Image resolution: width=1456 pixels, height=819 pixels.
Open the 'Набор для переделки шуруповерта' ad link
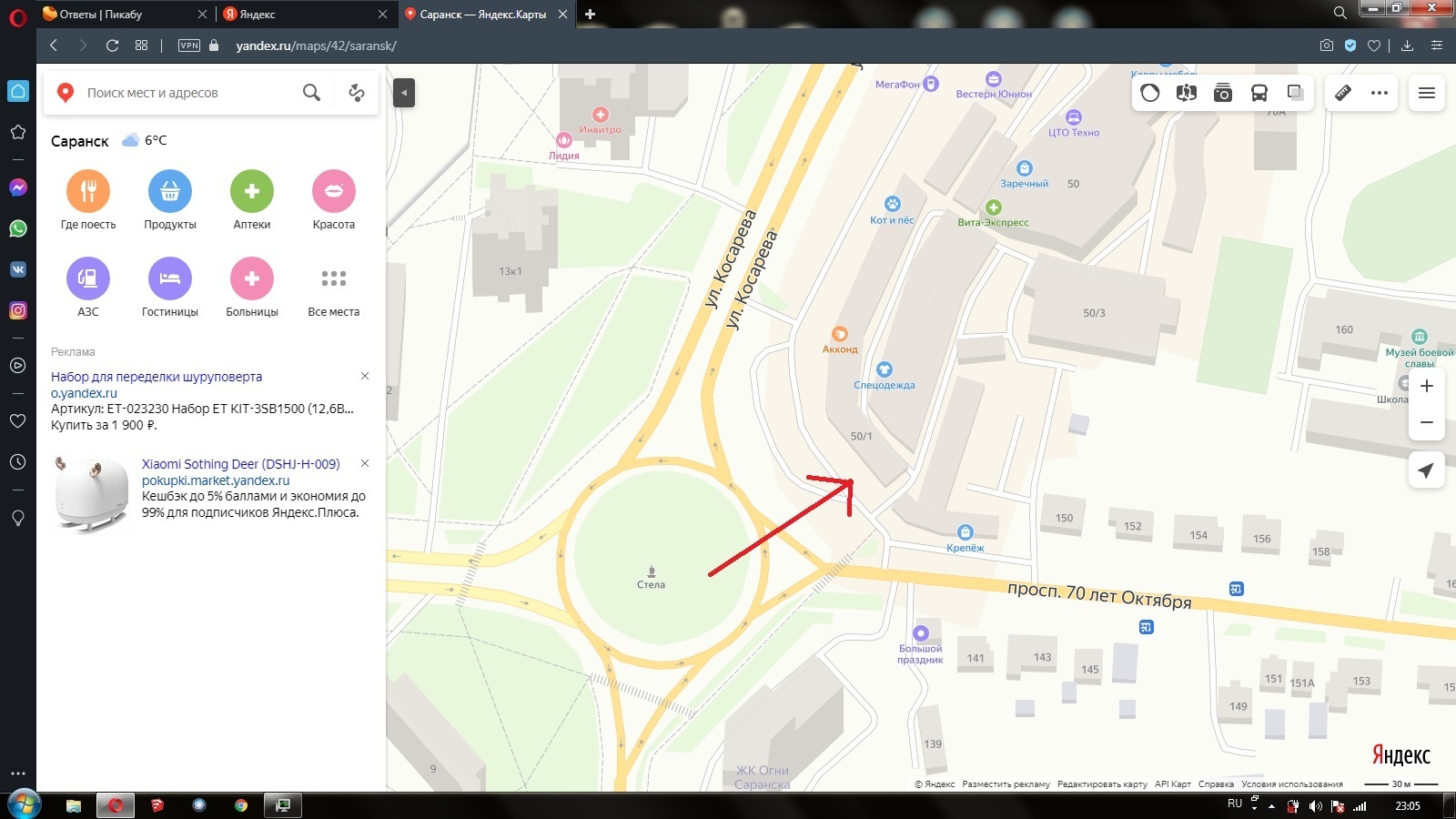click(x=157, y=377)
